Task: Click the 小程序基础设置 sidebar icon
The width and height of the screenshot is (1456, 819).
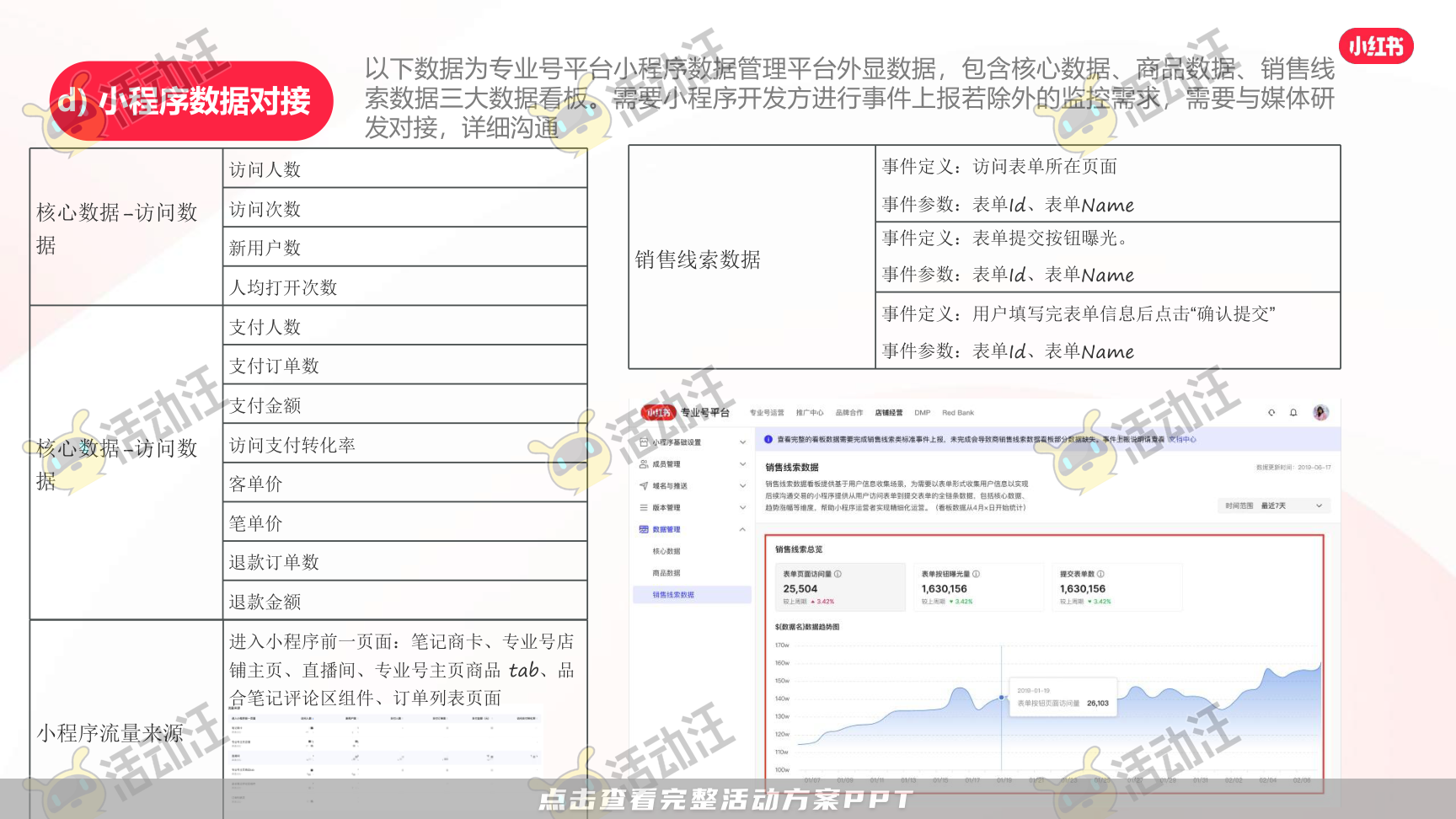Action: (x=644, y=442)
